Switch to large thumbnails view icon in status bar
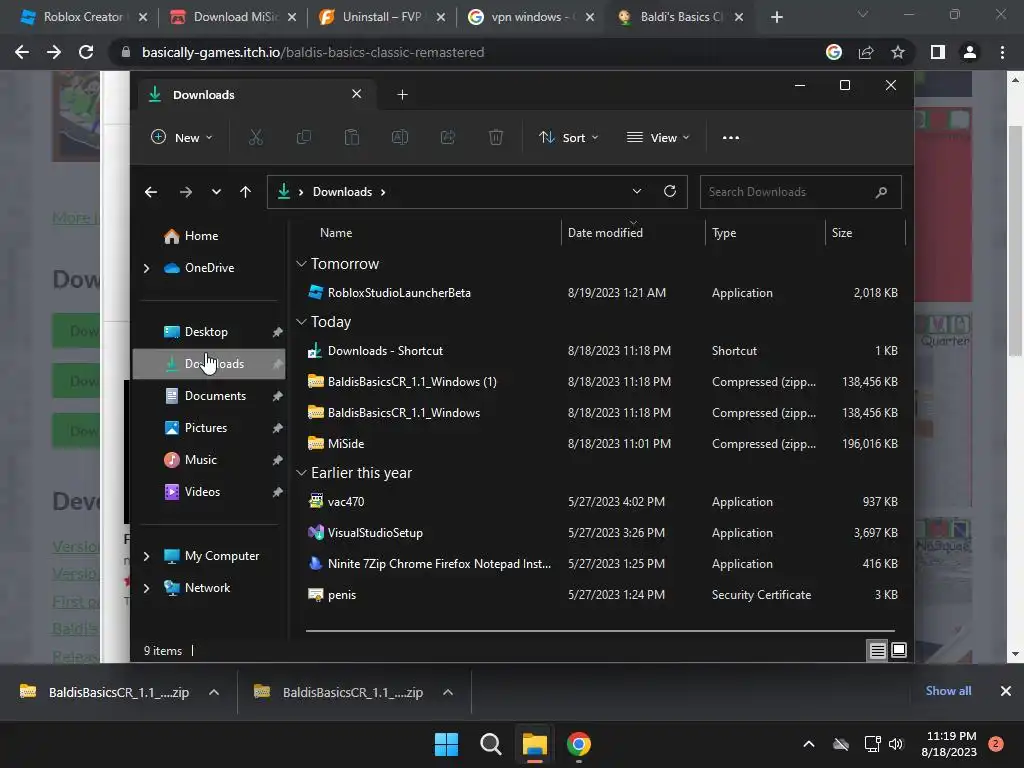Viewport: 1024px width, 768px height. 899,650
